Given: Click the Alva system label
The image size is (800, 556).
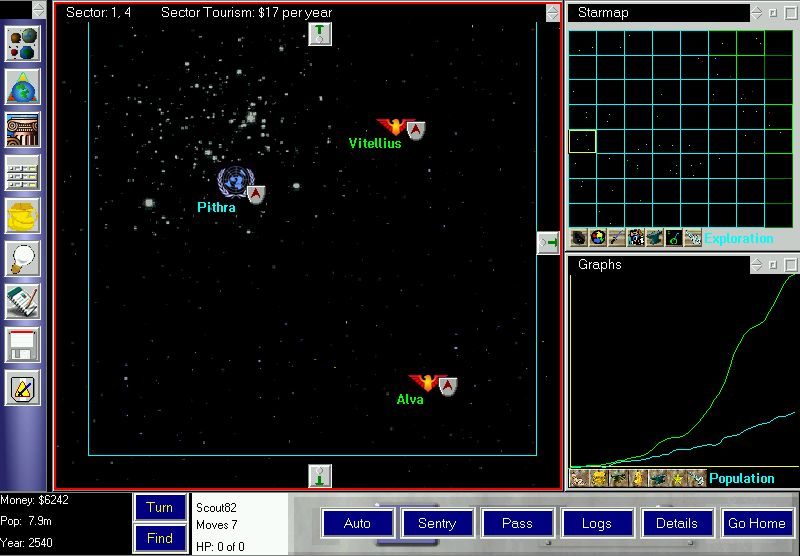Looking at the screenshot, I should point(410,399).
